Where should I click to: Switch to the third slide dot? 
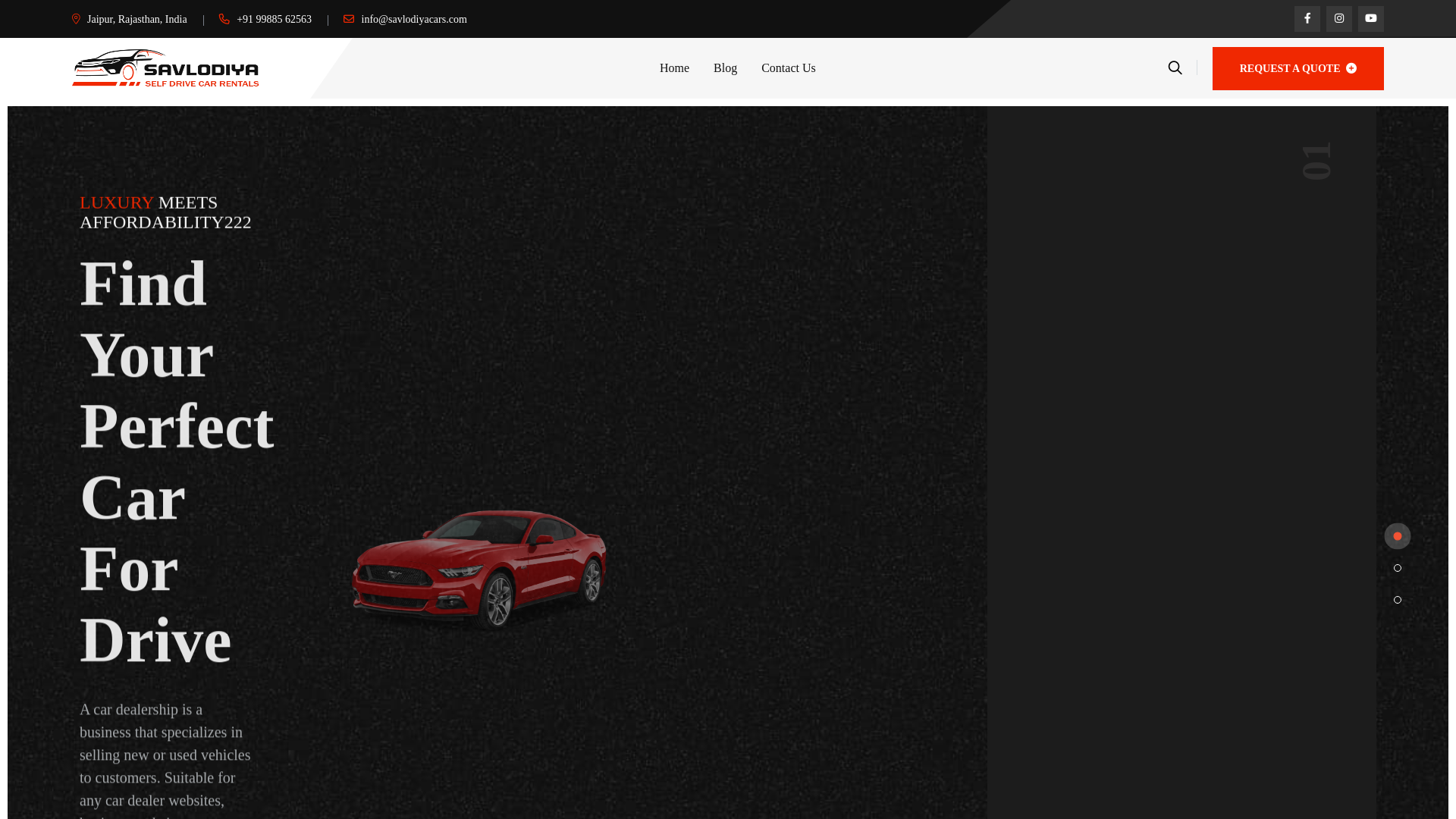tap(1397, 600)
